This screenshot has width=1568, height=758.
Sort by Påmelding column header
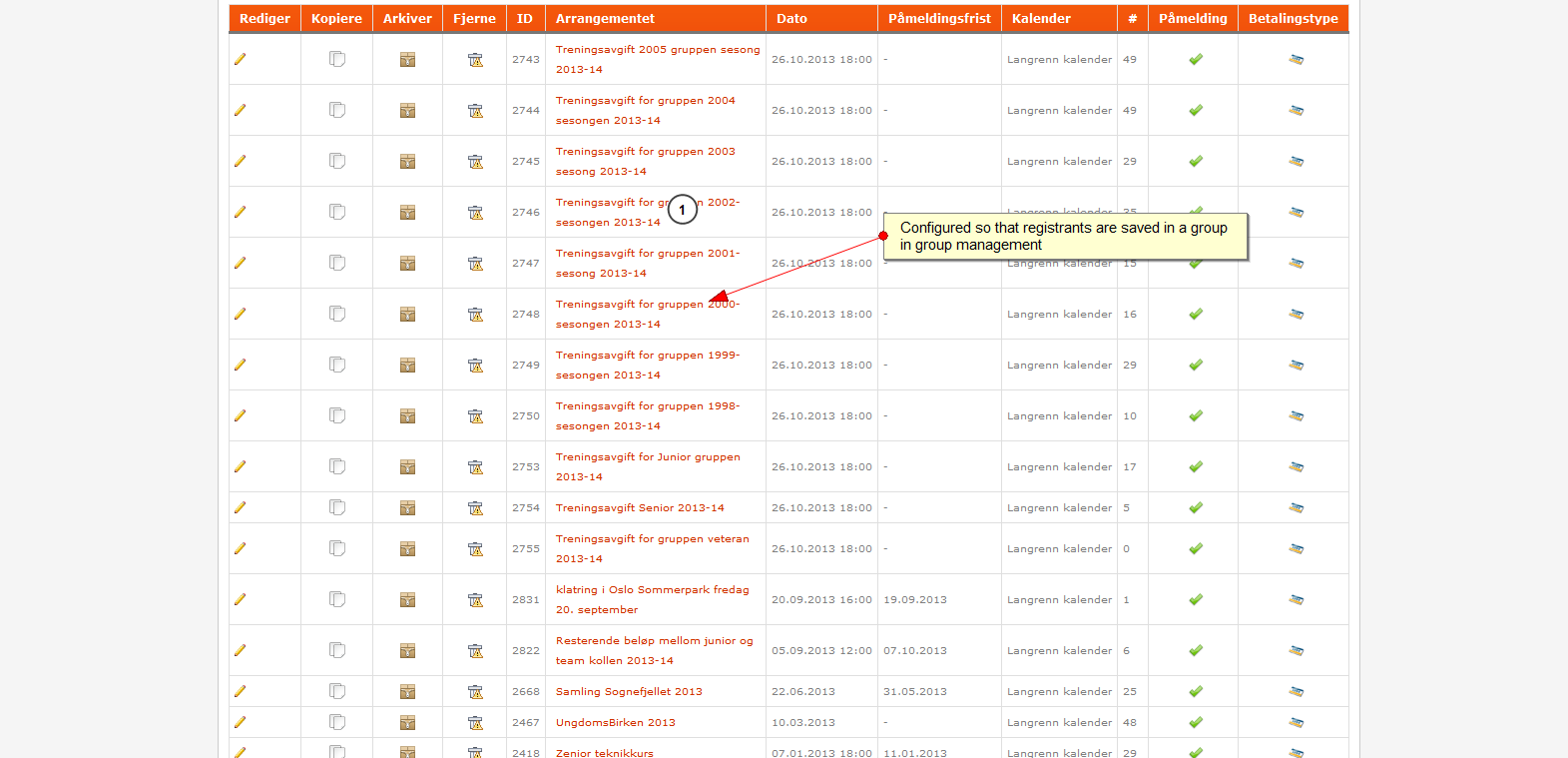[1193, 19]
